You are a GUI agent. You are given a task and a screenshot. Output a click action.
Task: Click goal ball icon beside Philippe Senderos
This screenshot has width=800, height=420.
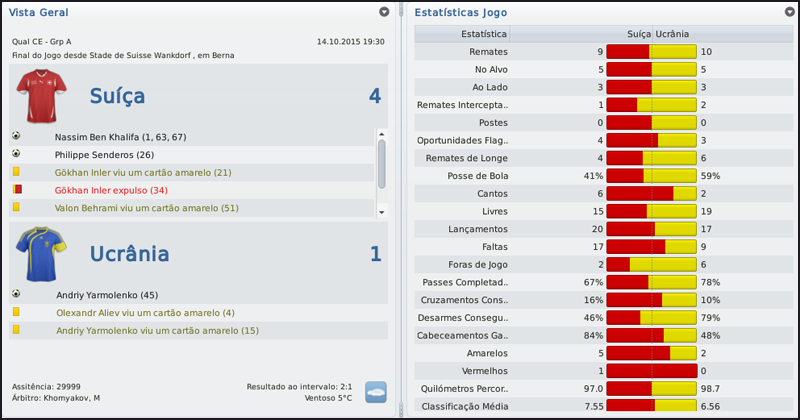click(x=16, y=154)
